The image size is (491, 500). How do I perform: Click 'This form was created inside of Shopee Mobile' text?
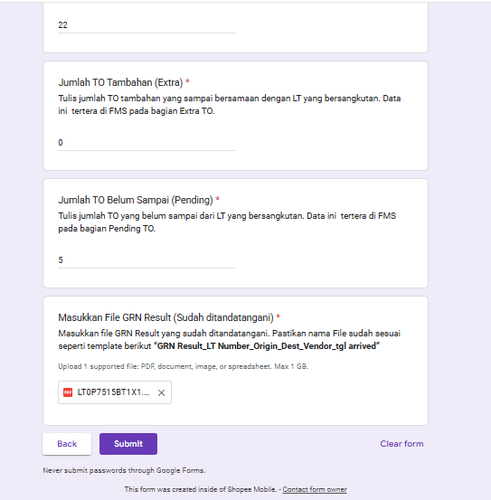tap(200, 489)
